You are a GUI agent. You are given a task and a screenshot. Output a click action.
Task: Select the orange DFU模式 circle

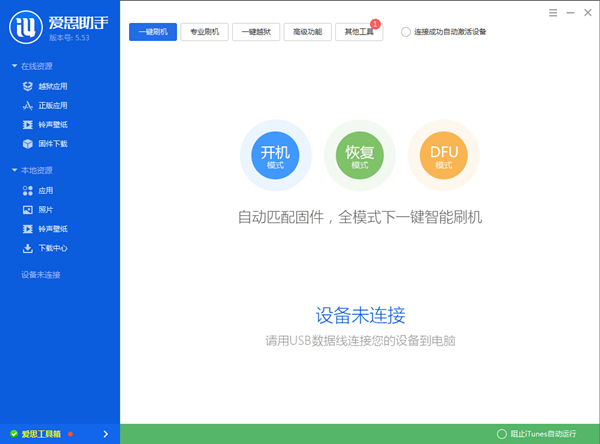pyautogui.click(x=444, y=155)
